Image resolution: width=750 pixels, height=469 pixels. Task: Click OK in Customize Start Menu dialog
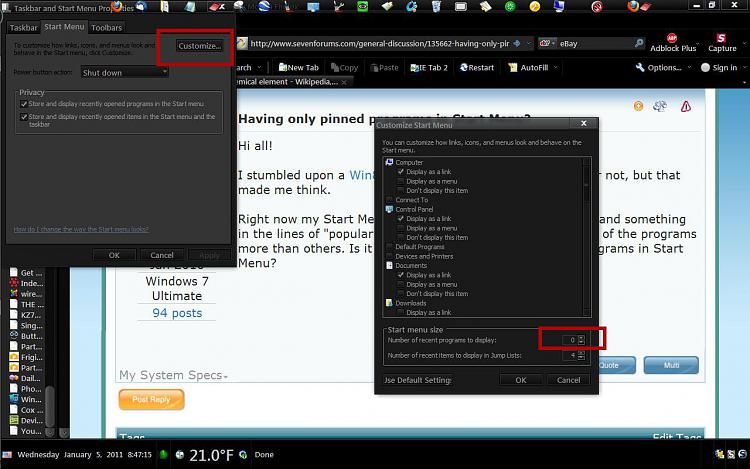(x=521, y=380)
